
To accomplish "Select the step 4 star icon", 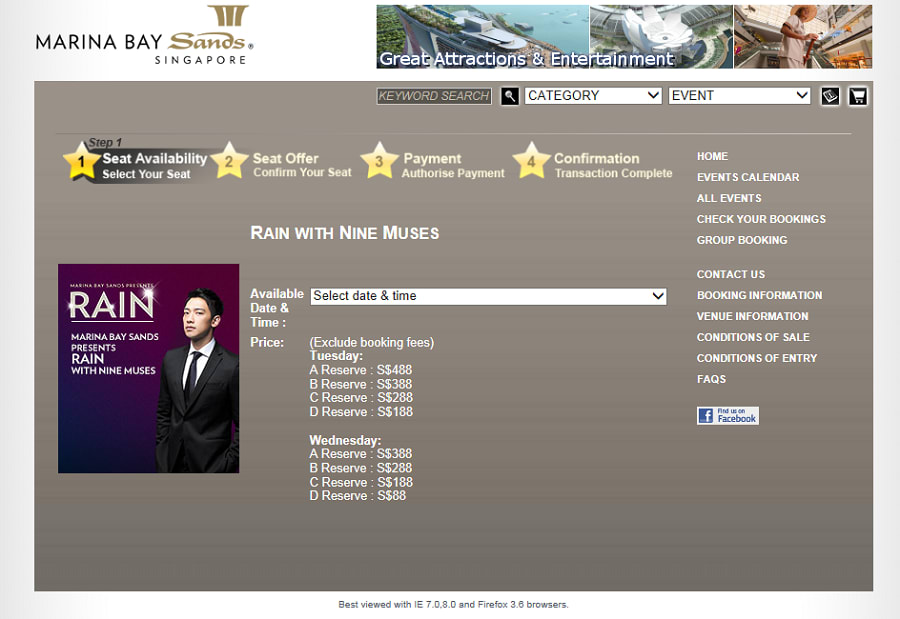I will (x=531, y=161).
